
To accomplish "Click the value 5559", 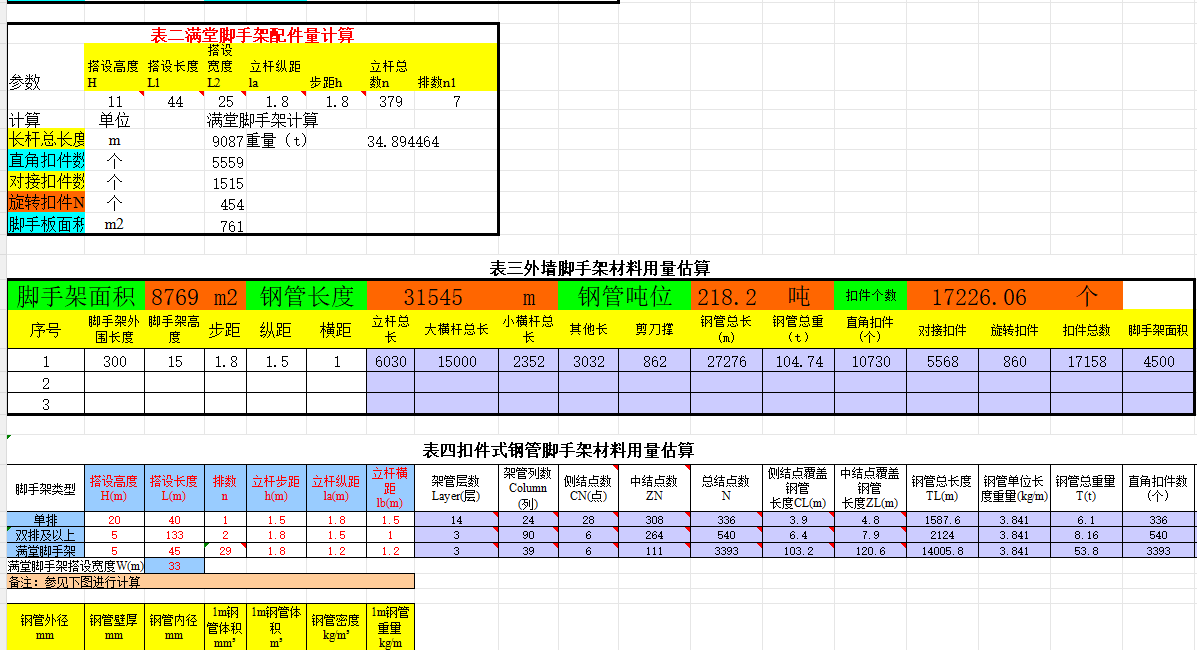I will point(227,163).
